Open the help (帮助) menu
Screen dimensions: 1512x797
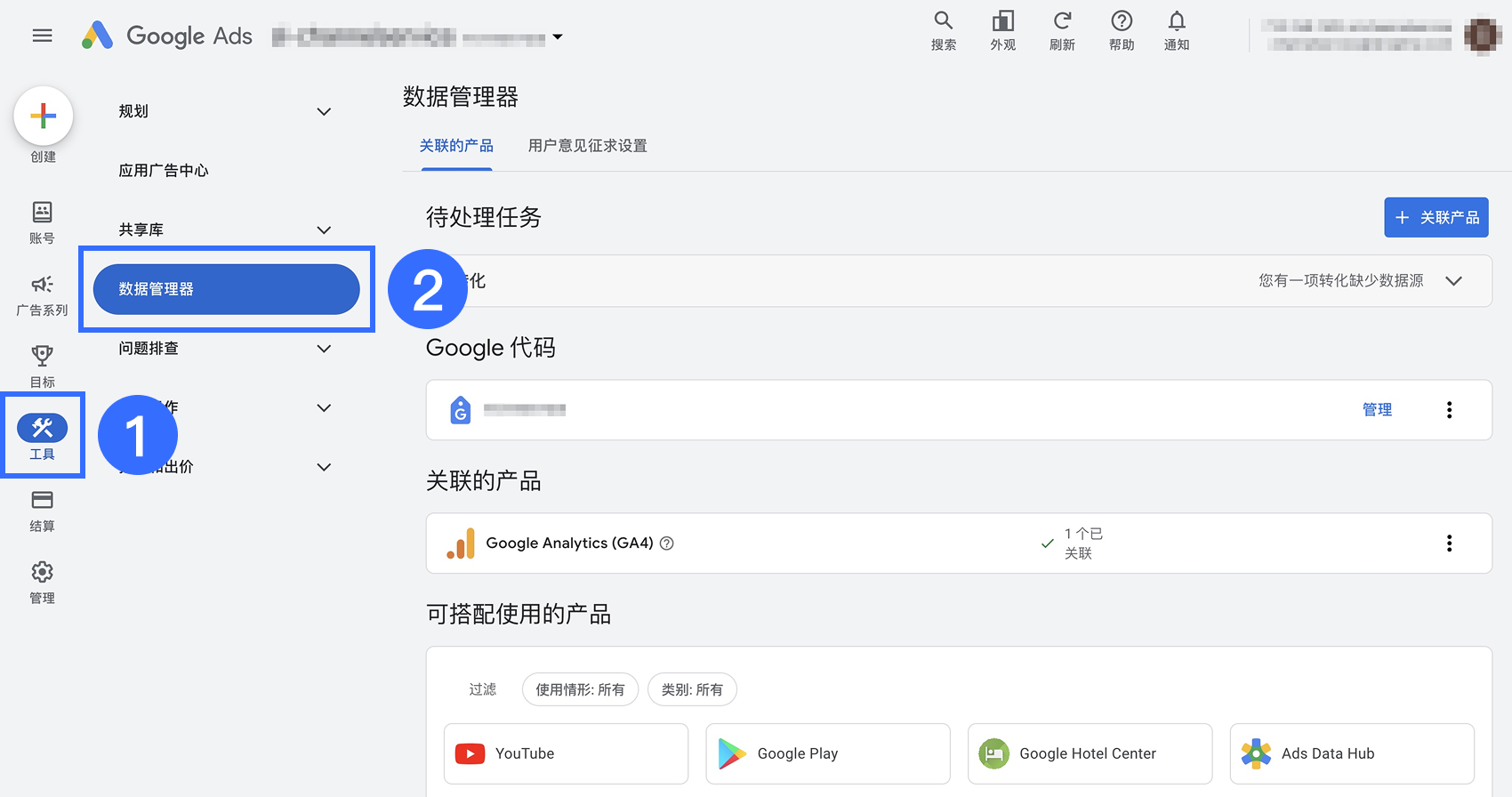[x=1122, y=31]
